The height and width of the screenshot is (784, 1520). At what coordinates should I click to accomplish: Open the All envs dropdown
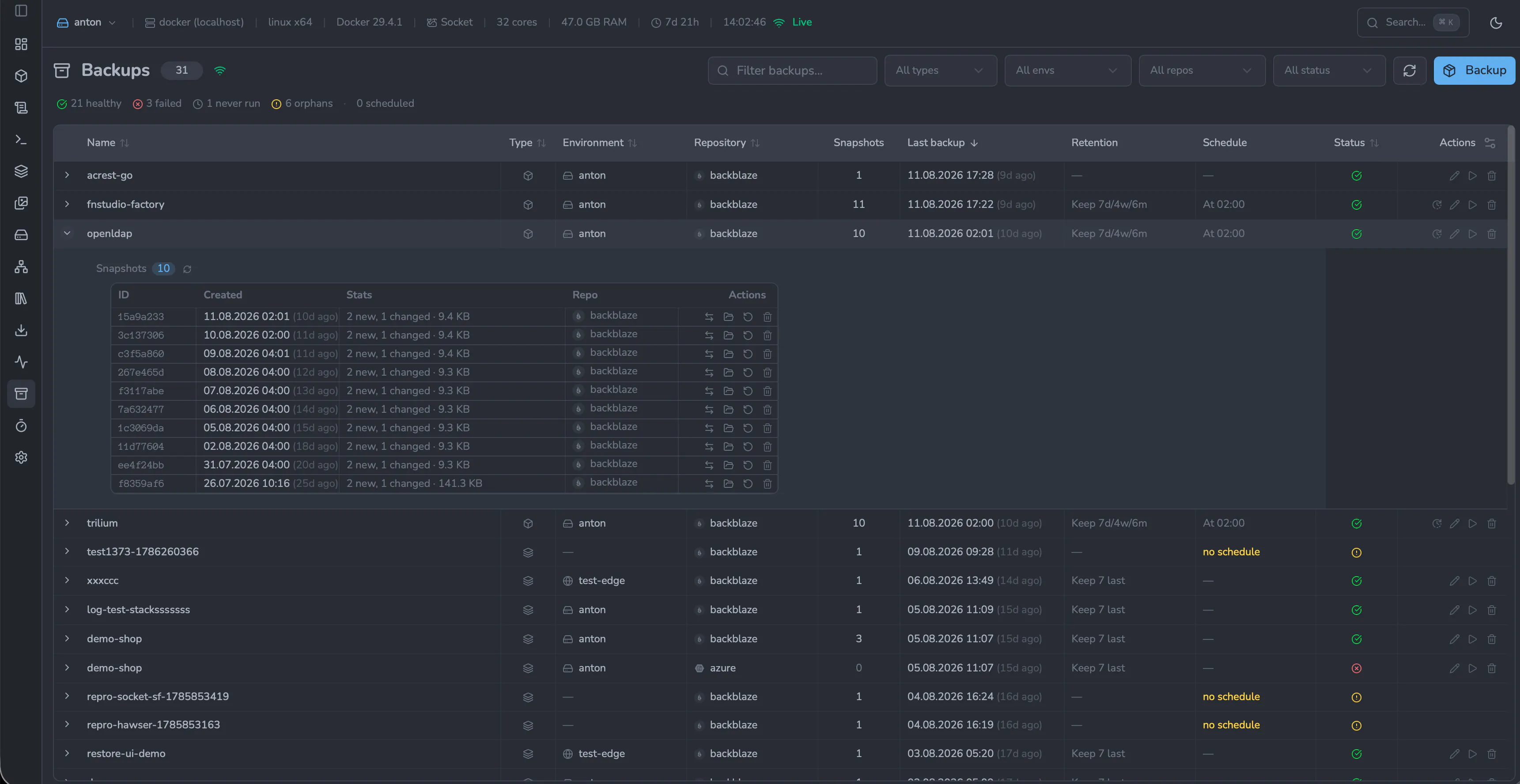click(x=1067, y=71)
